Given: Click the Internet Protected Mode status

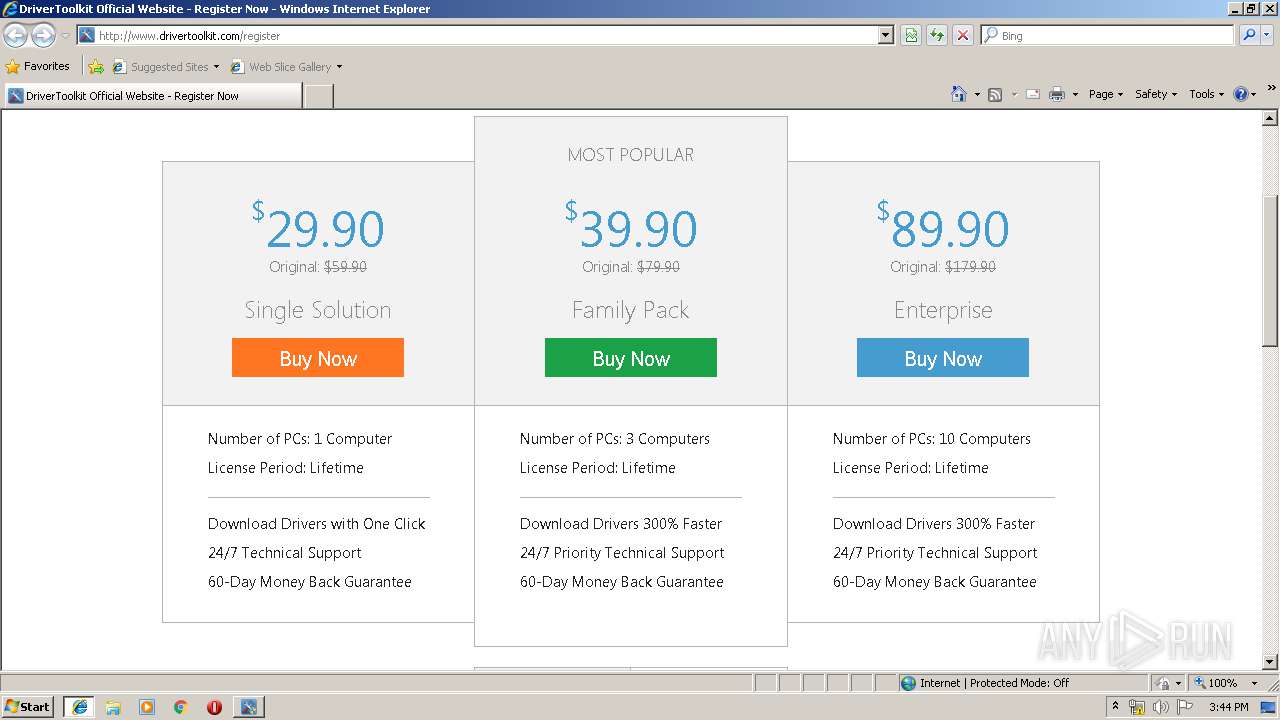Looking at the screenshot, I should (985, 683).
